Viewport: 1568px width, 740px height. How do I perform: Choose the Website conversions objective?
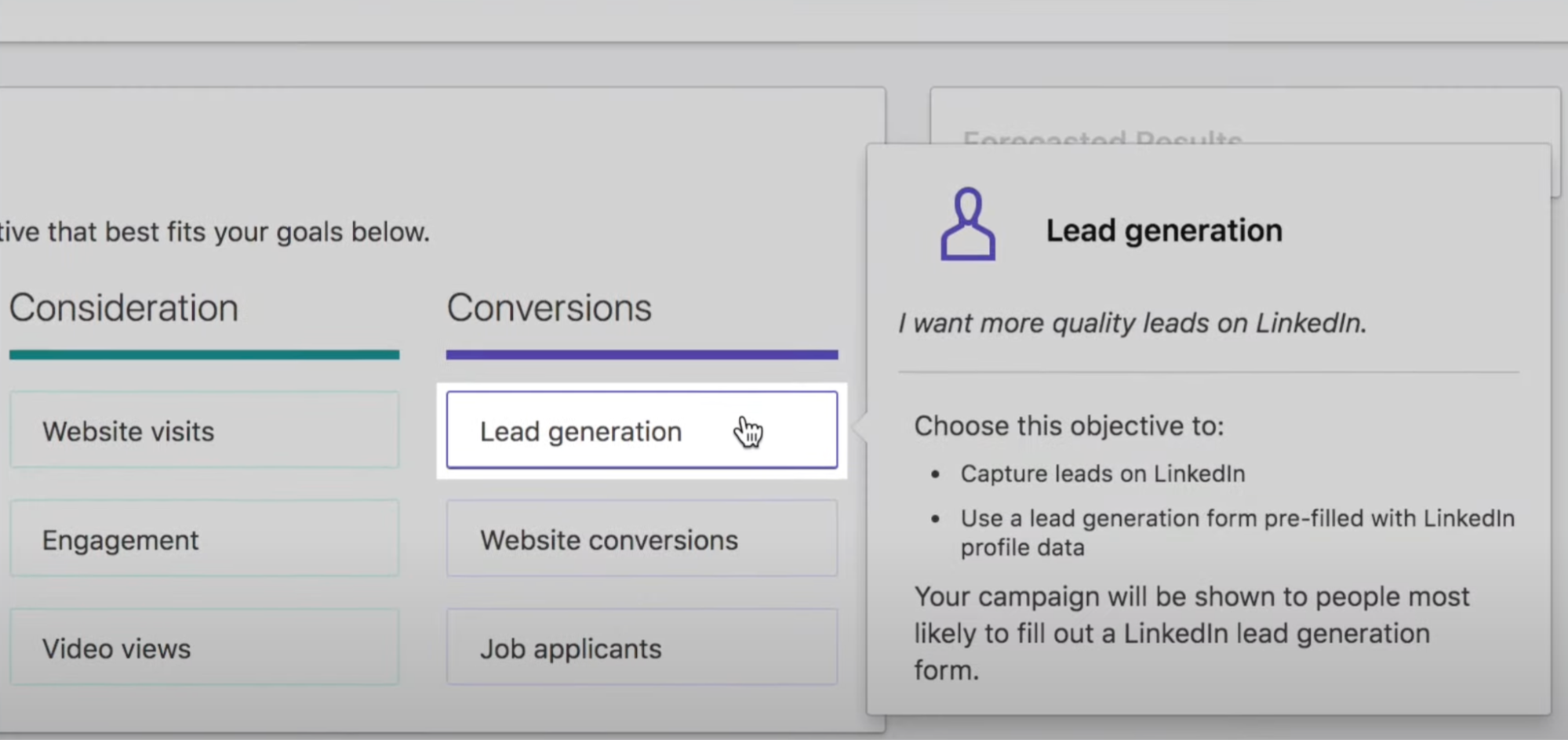642,539
